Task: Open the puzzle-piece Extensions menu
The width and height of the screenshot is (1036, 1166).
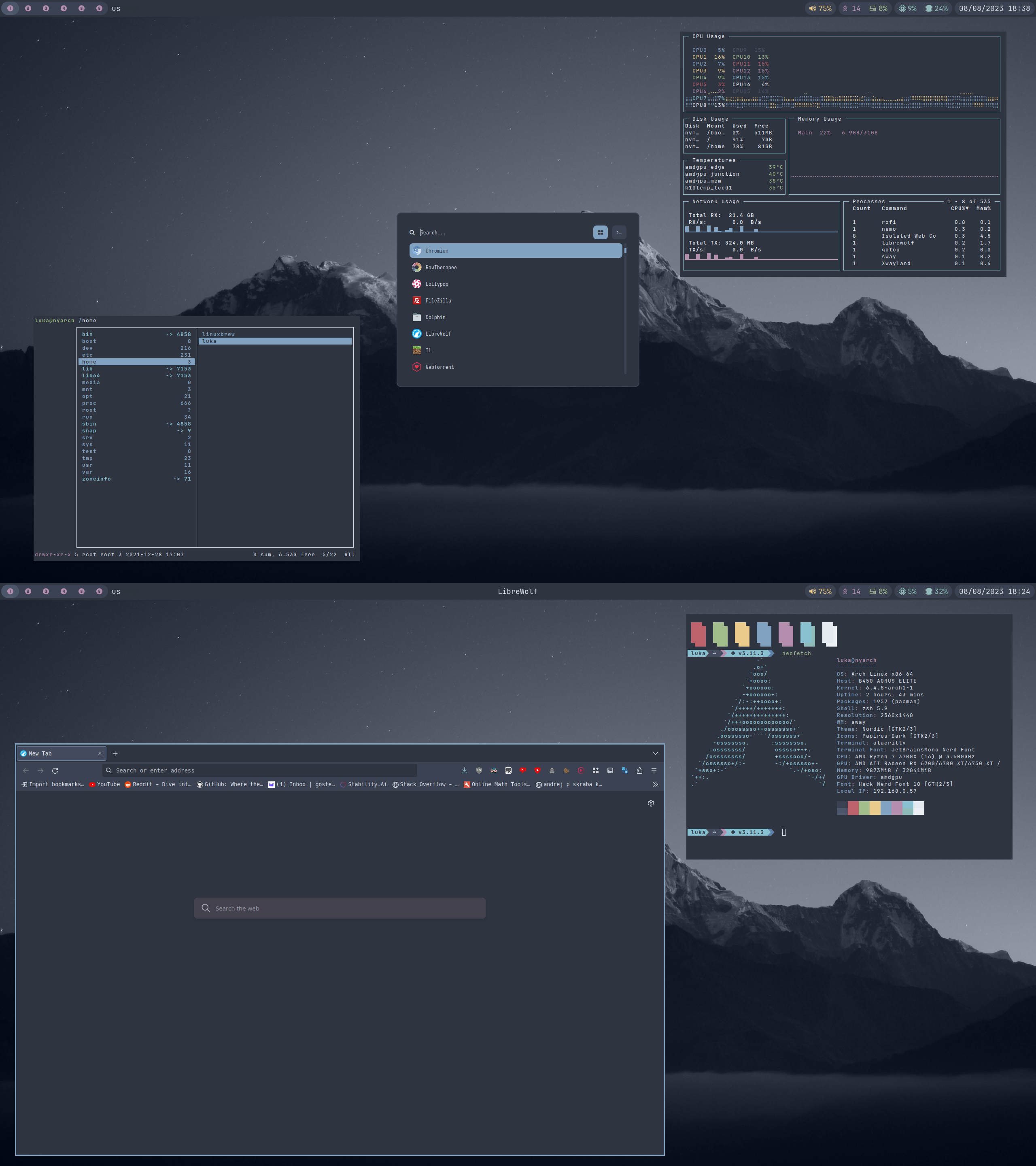Action: (639, 770)
